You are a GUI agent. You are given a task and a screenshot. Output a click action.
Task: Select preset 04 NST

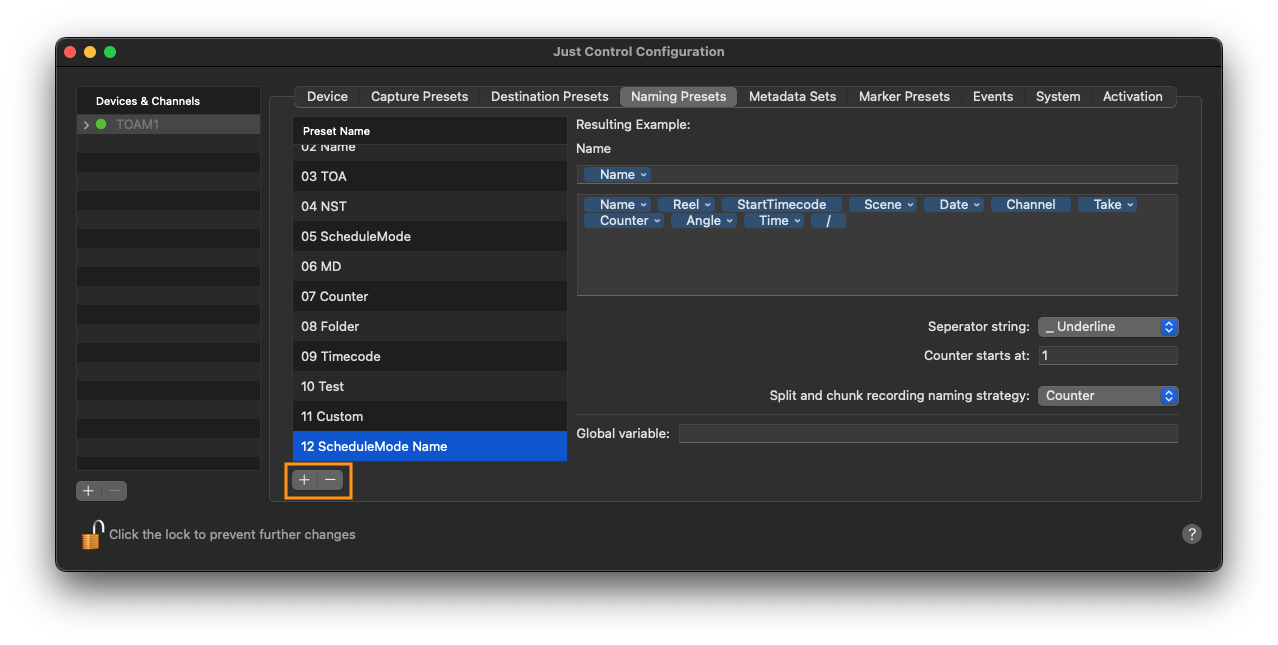pos(430,206)
